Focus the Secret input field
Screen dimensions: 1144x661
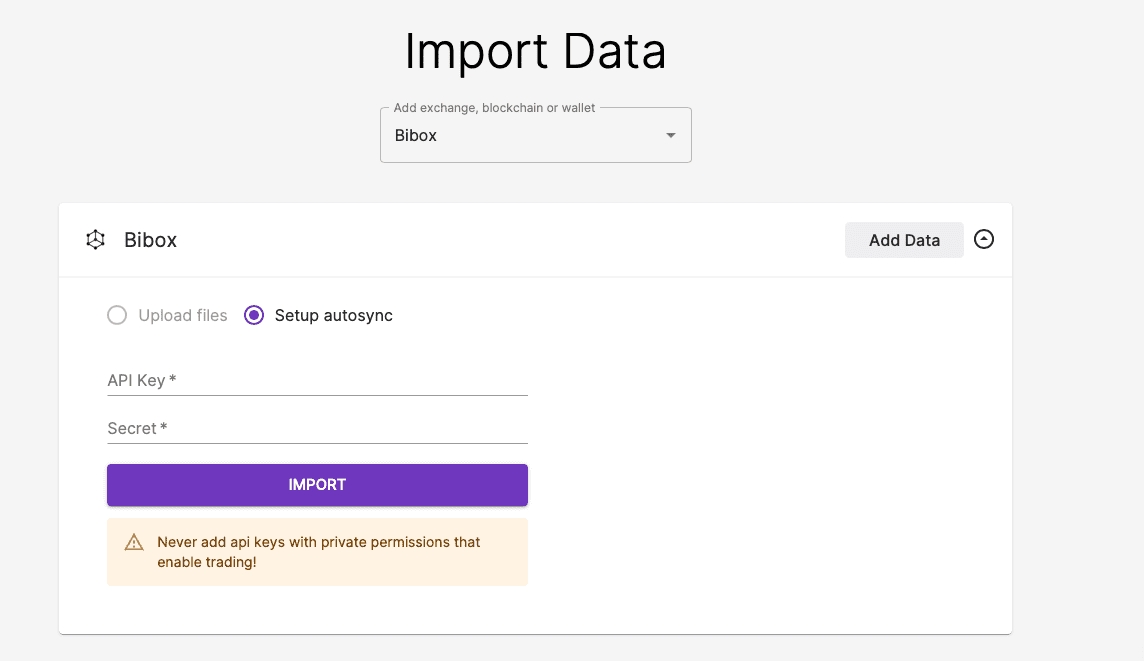(317, 428)
